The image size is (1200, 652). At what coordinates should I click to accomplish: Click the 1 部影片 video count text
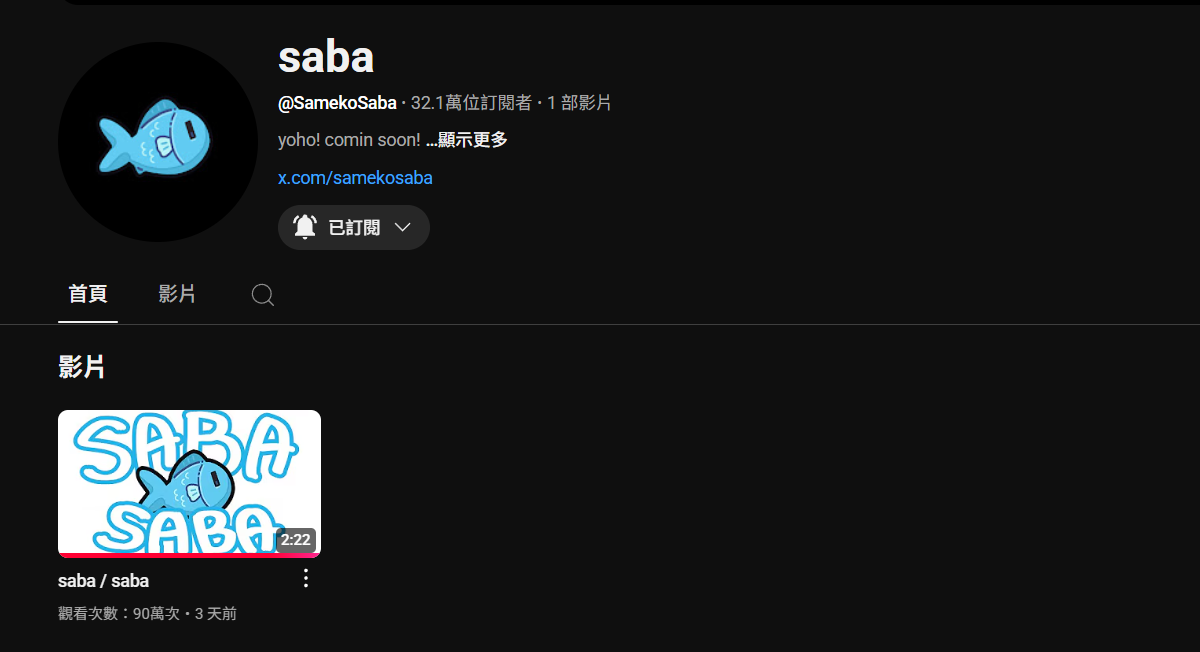pyautogui.click(x=579, y=102)
